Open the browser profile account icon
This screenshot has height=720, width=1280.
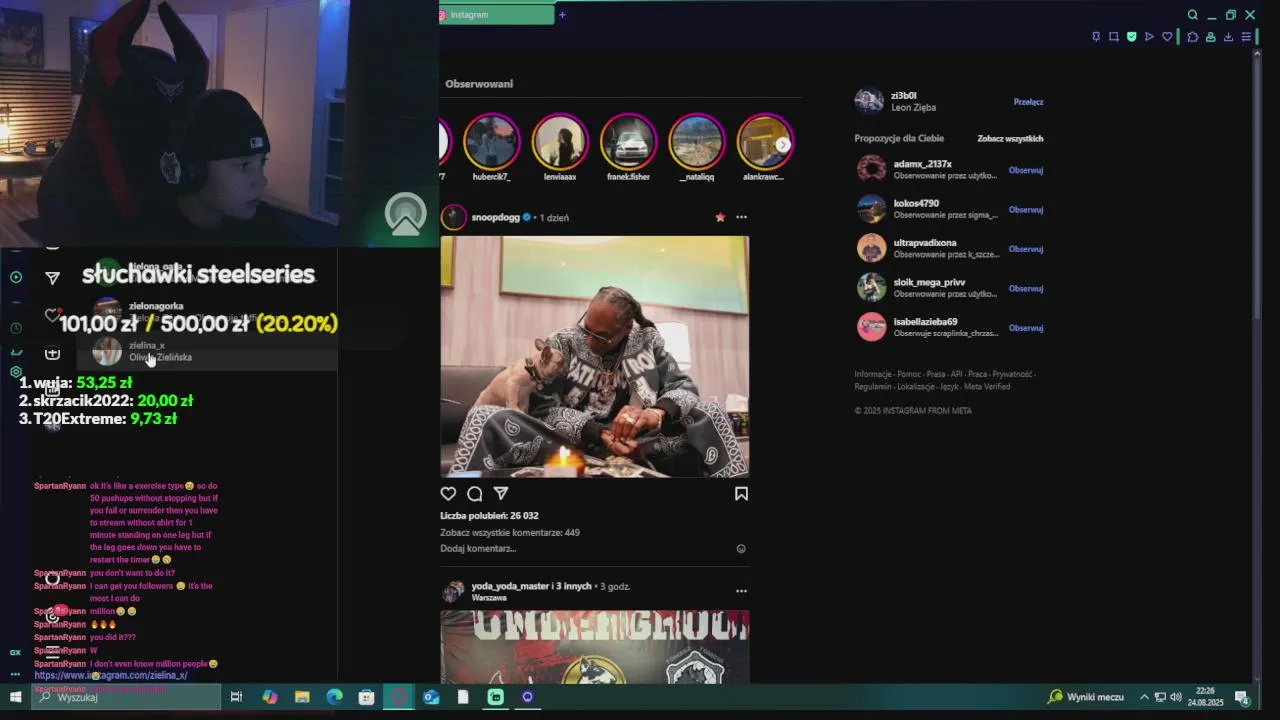click(x=1210, y=37)
